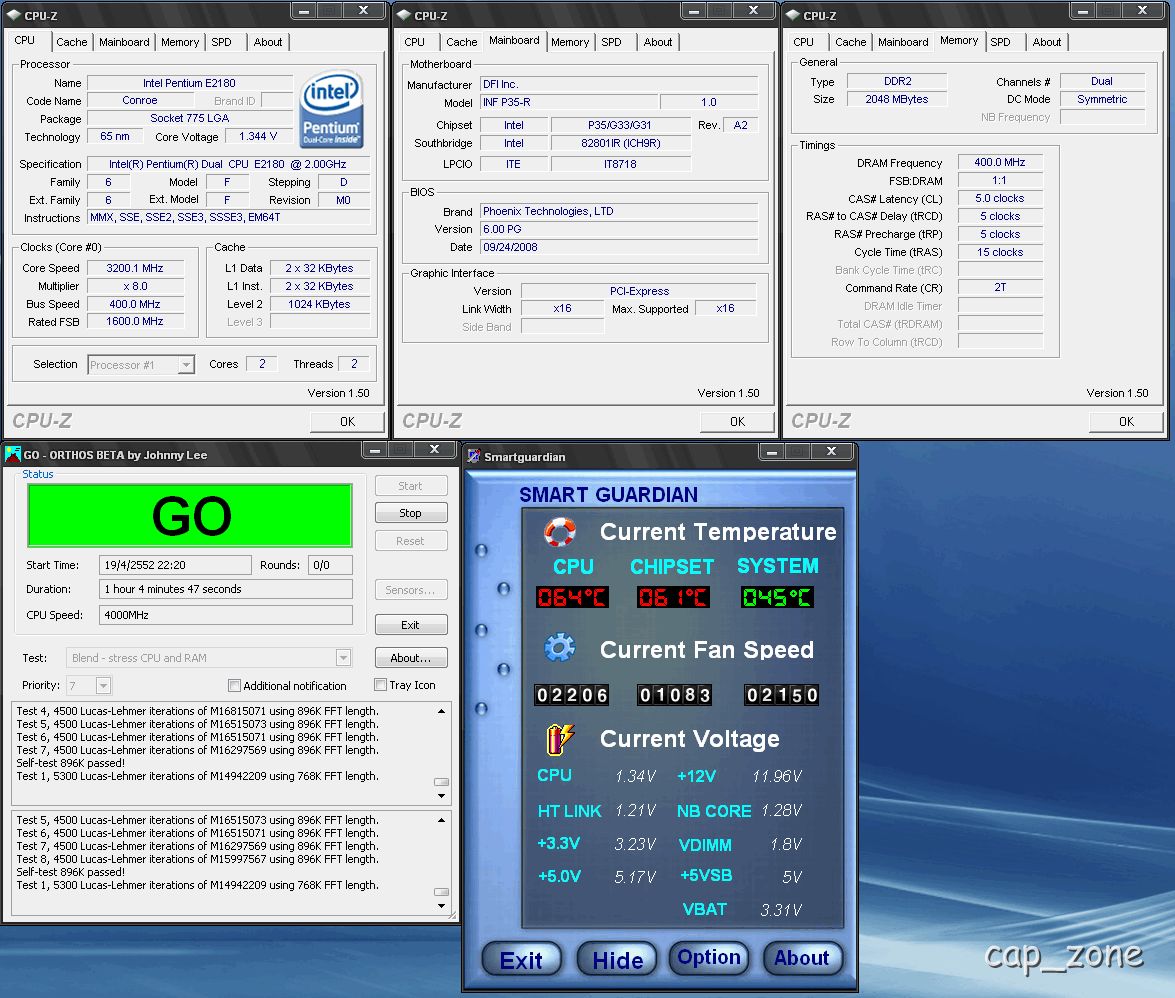Click the VDIMM 1.8V reading
The width and height of the screenshot is (1175, 998).
[786, 844]
